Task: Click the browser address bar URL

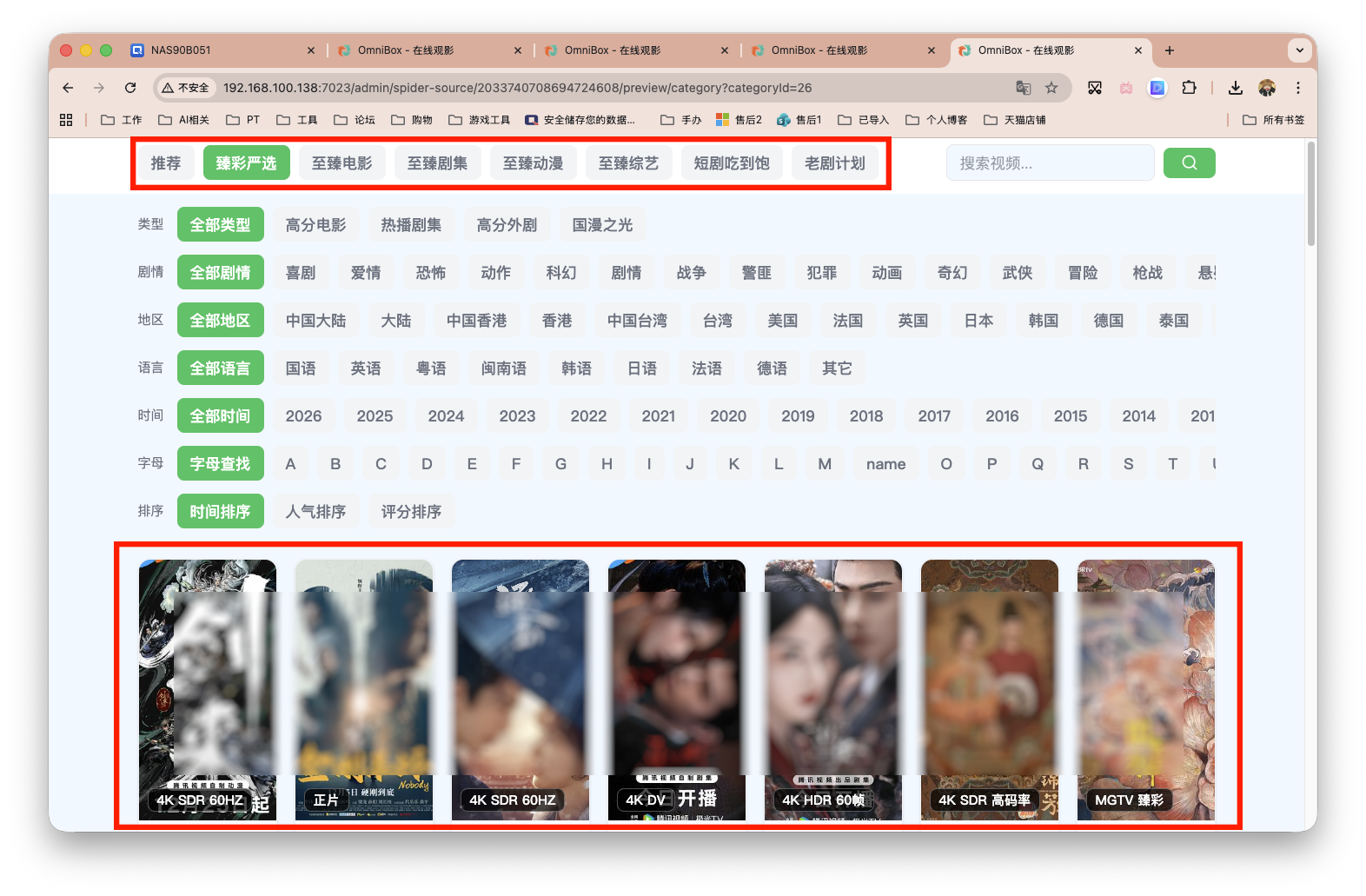Action: (517, 88)
